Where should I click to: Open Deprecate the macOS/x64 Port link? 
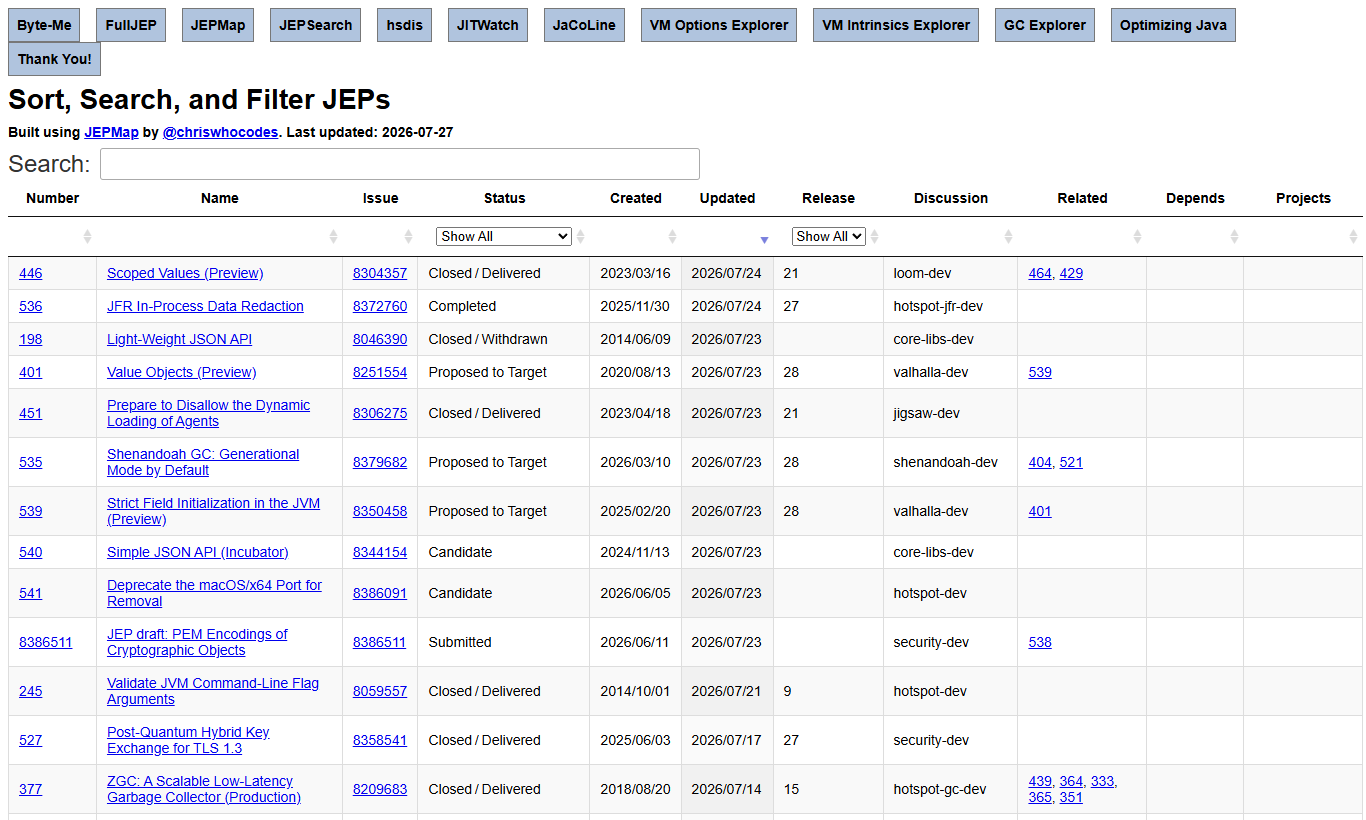(214, 593)
